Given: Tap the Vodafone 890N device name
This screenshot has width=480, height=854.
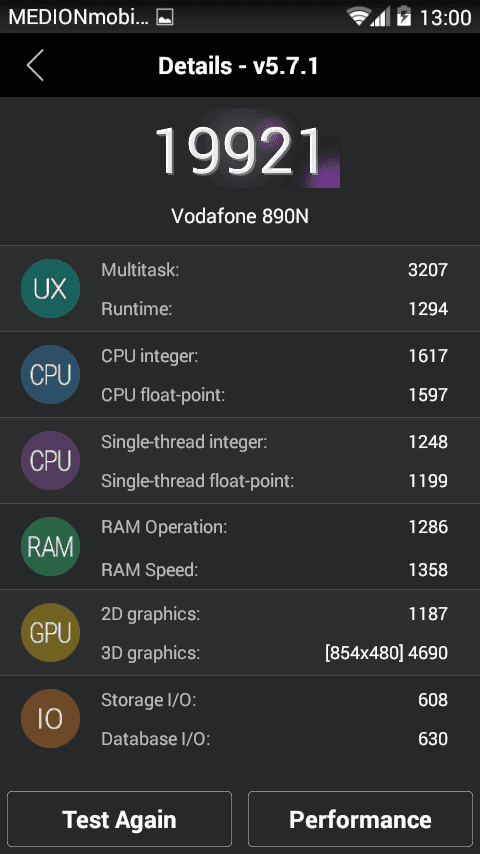Looking at the screenshot, I should click(x=240, y=216).
